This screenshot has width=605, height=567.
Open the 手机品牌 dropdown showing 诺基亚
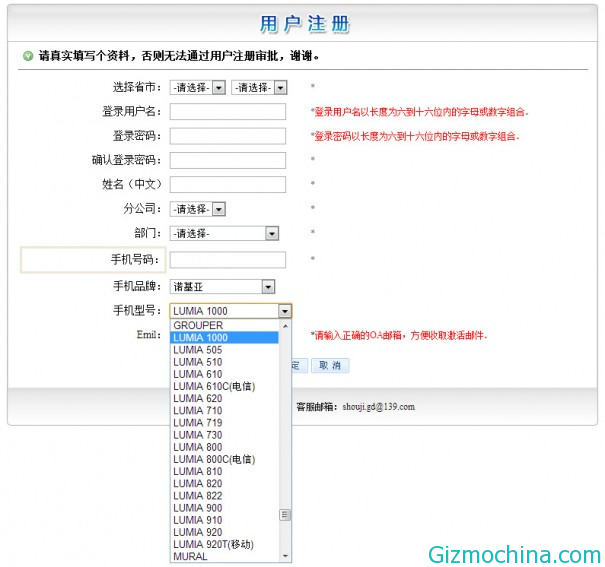click(222, 287)
